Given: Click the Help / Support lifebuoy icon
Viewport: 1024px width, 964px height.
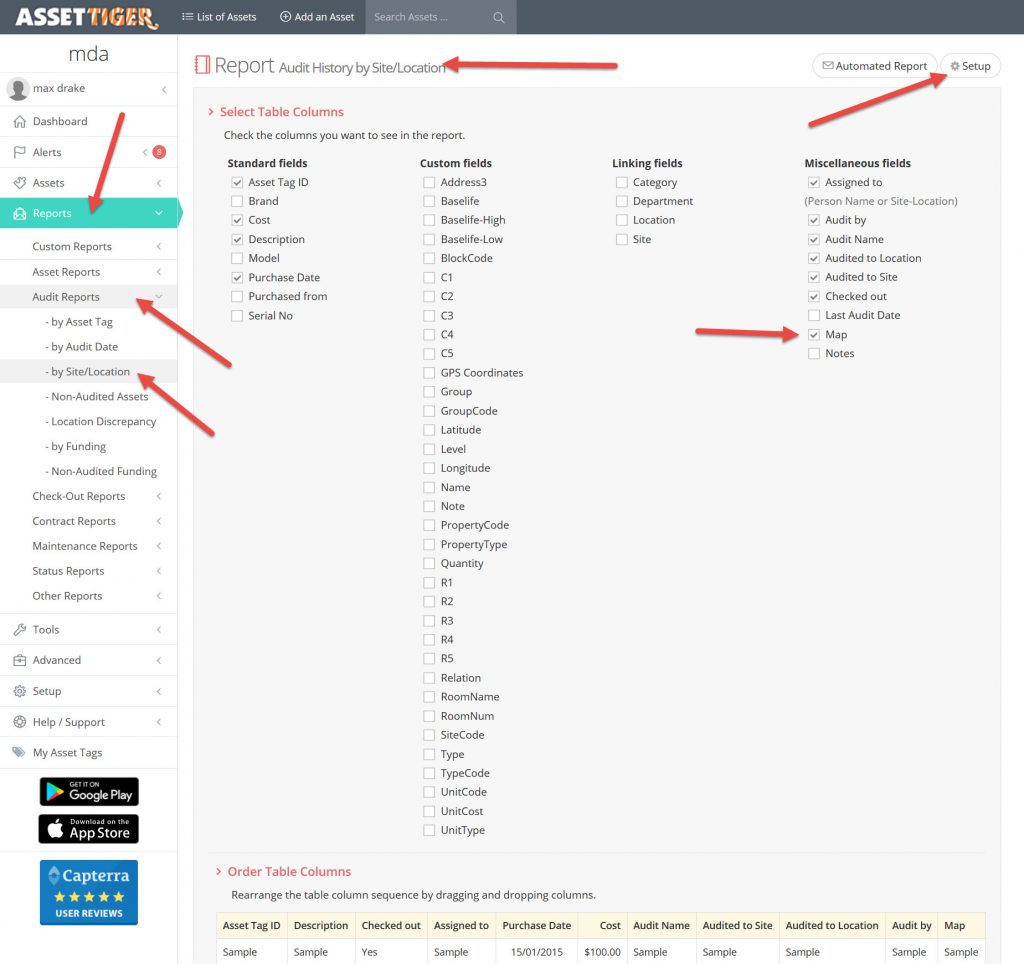Looking at the screenshot, I should [19, 722].
